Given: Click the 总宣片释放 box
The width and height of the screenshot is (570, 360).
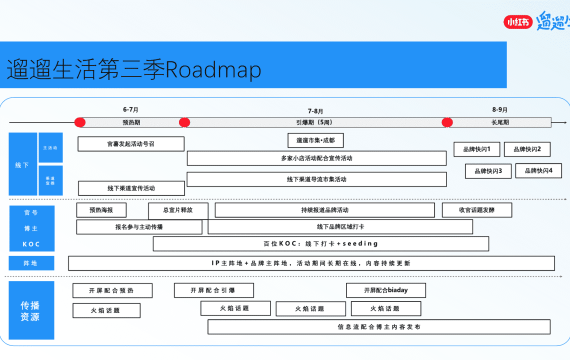Looking at the screenshot, I should 178,211.
